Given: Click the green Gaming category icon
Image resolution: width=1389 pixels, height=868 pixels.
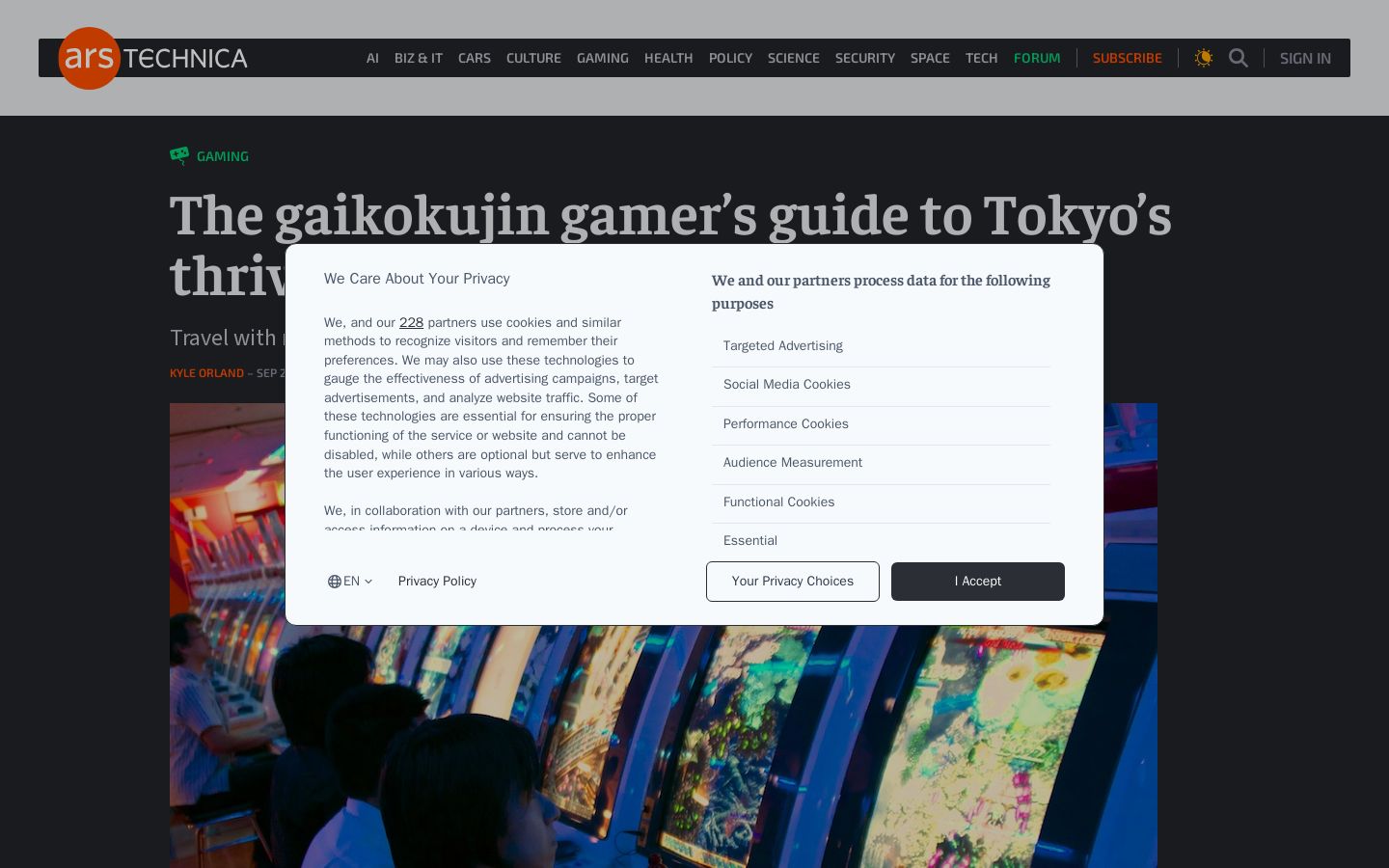Looking at the screenshot, I should click(x=179, y=156).
